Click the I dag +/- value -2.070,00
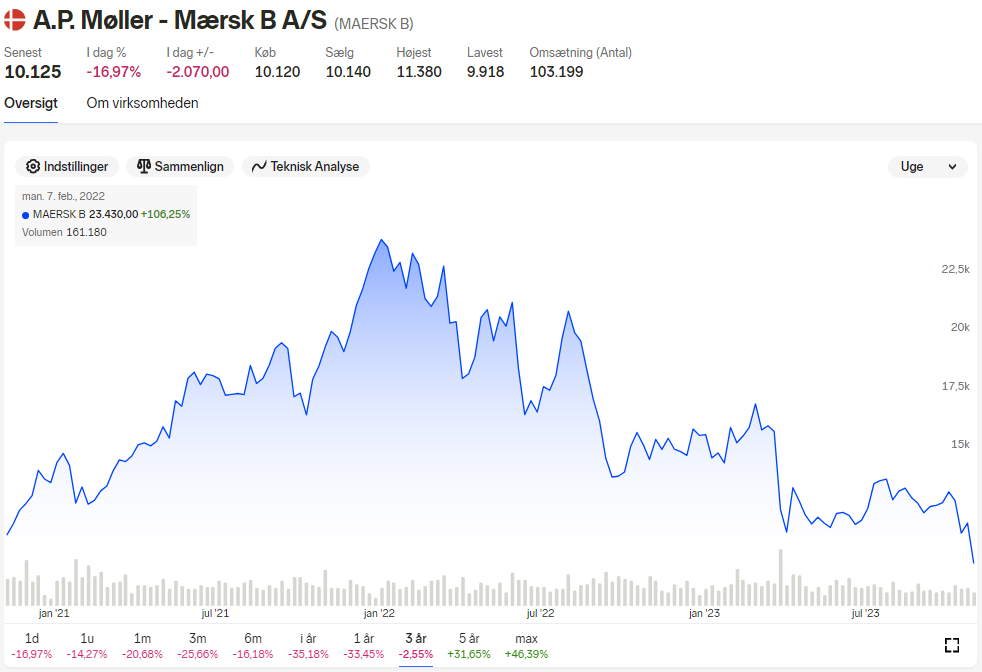Viewport: 982px width, 672px height. (197, 72)
